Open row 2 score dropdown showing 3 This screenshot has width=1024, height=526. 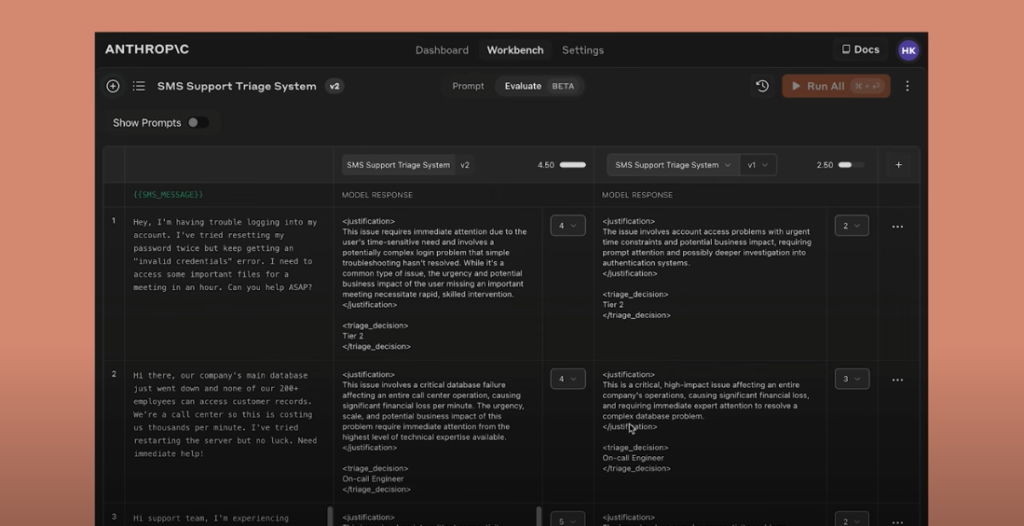(851, 379)
